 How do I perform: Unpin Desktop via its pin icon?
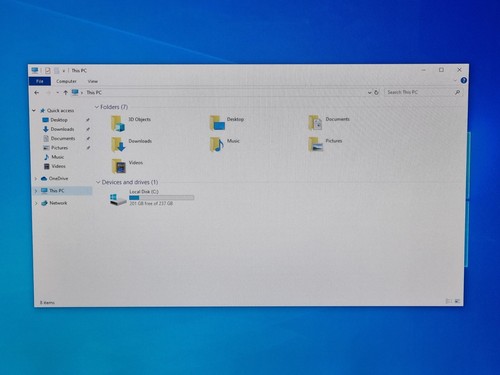[88, 120]
